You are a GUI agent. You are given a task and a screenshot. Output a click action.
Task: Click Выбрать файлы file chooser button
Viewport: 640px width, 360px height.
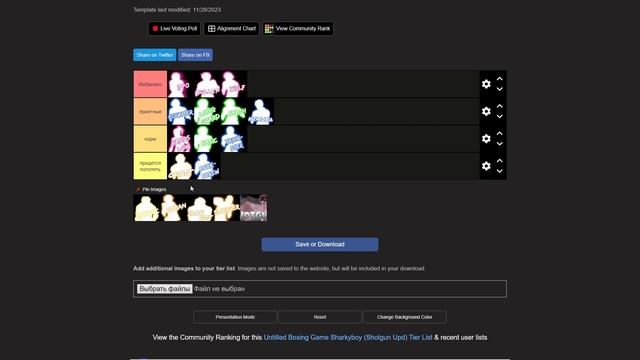pos(164,289)
